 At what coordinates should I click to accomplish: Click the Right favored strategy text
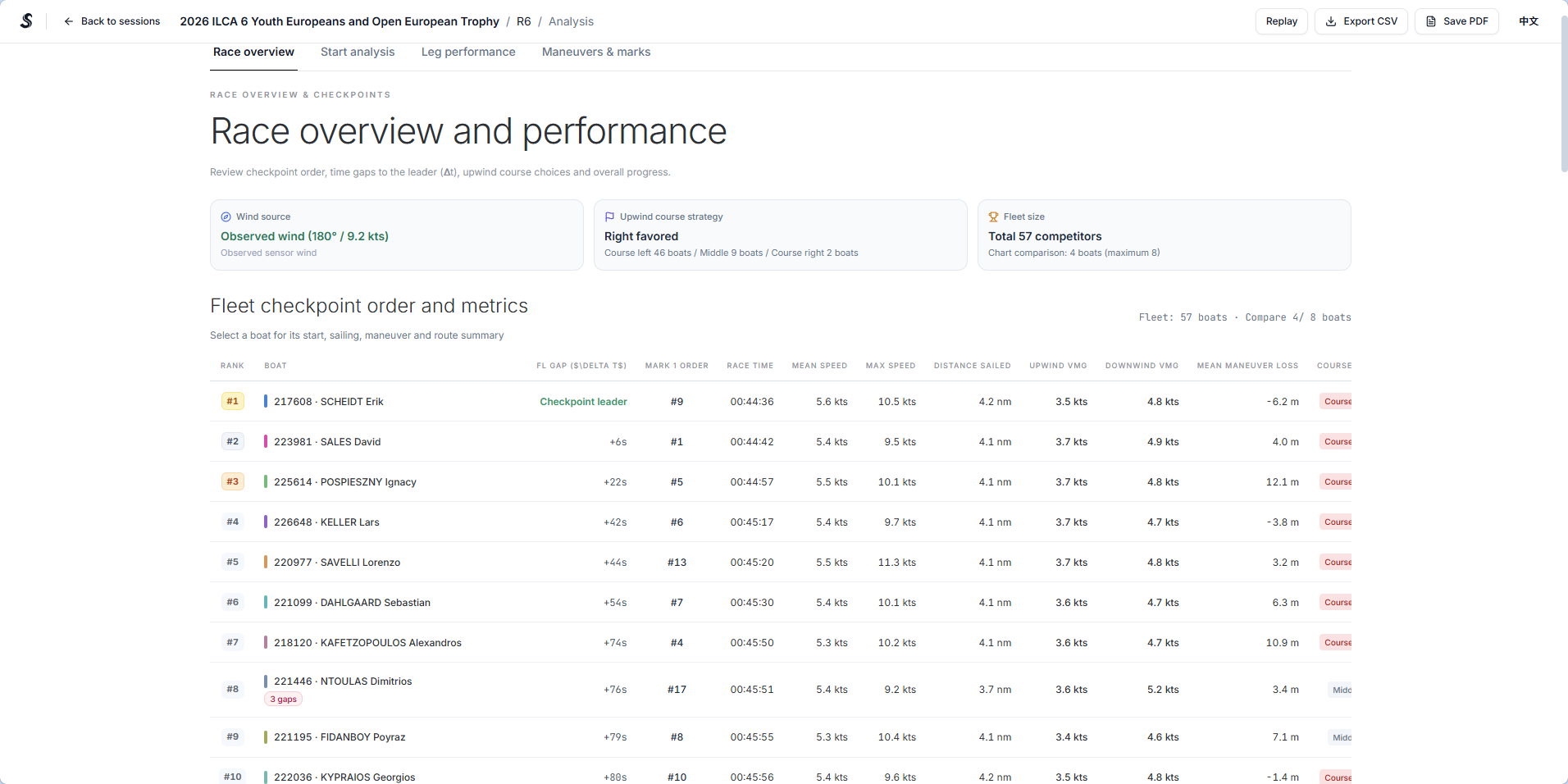641,236
